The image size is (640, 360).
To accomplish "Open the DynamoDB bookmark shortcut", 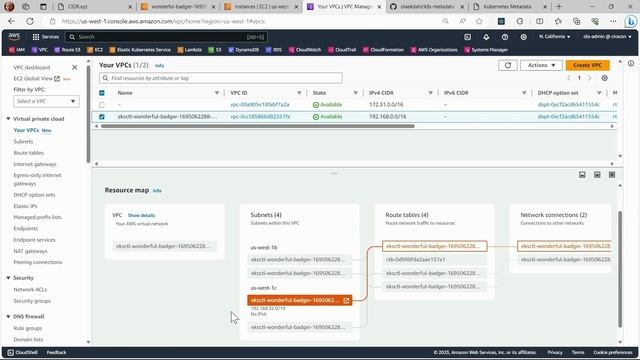I will [244, 50].
